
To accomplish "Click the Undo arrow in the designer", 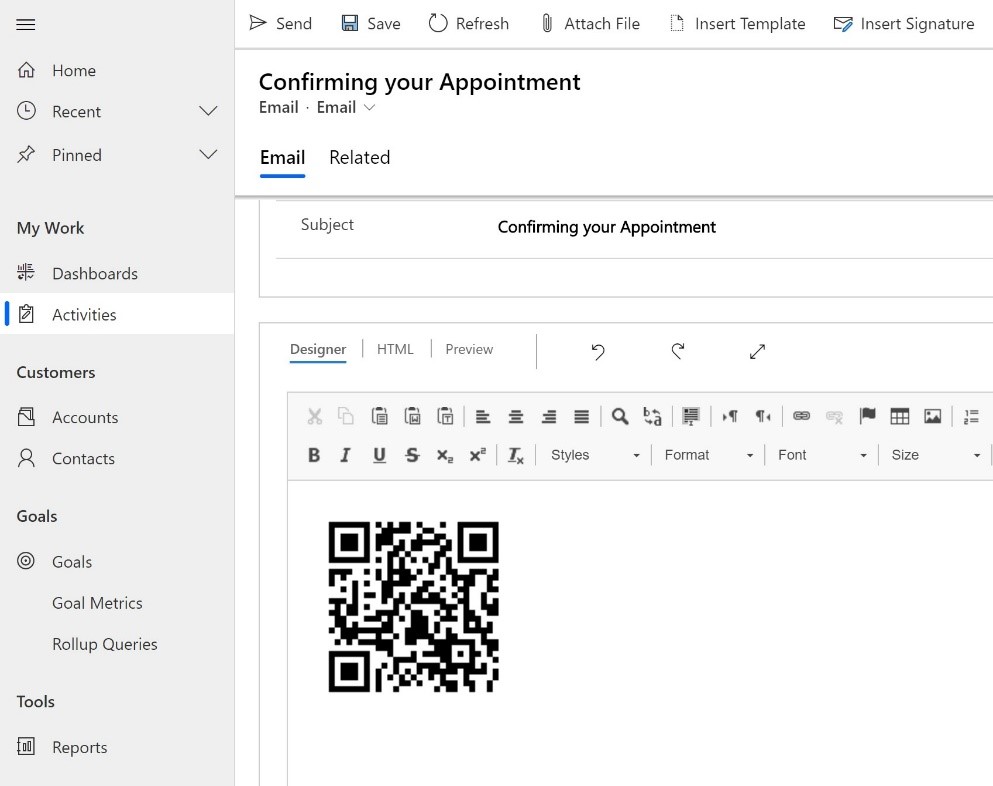I will tap(597, 352).
